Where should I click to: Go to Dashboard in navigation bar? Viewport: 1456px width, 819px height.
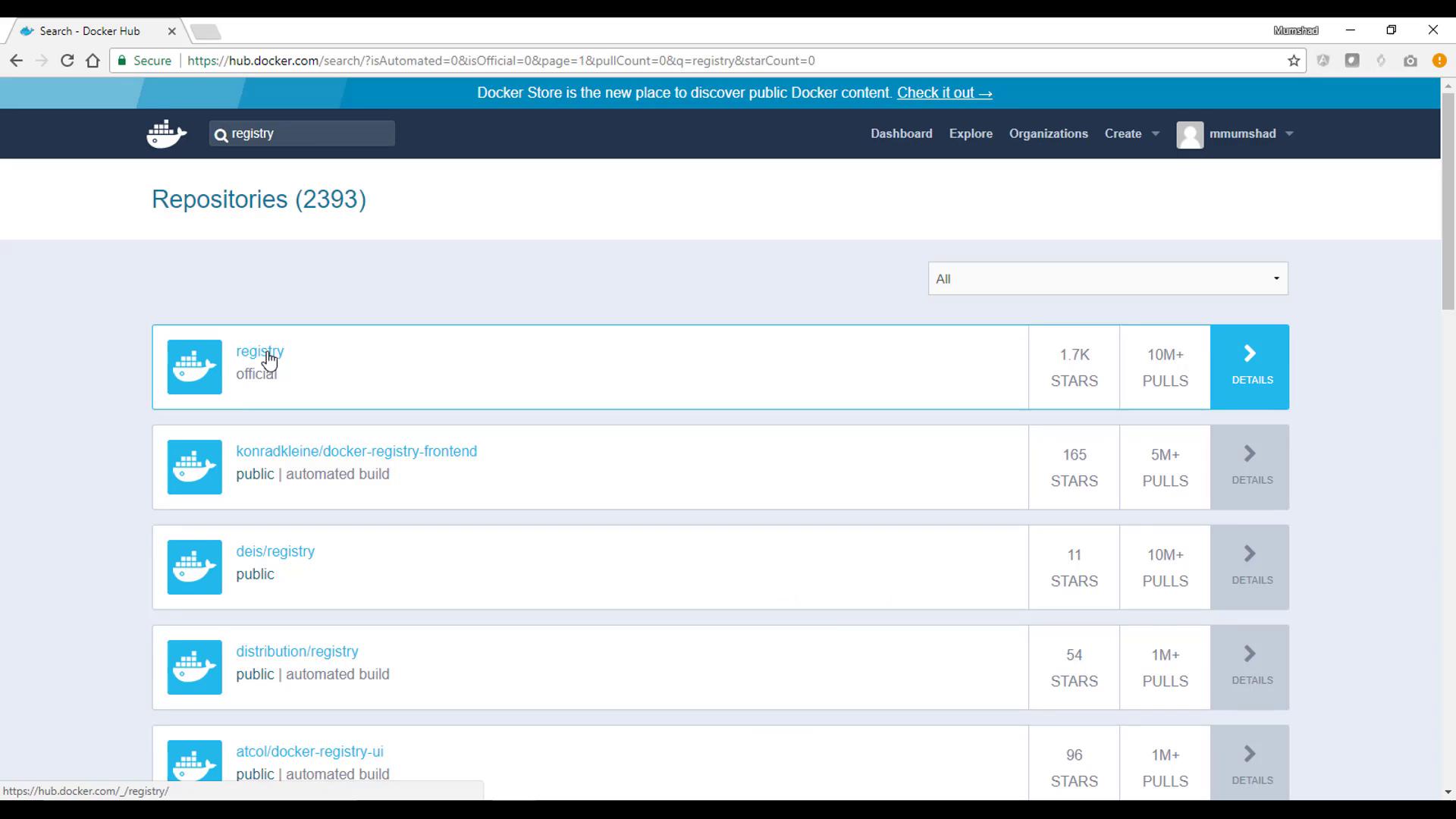click(x=901, y=133)
